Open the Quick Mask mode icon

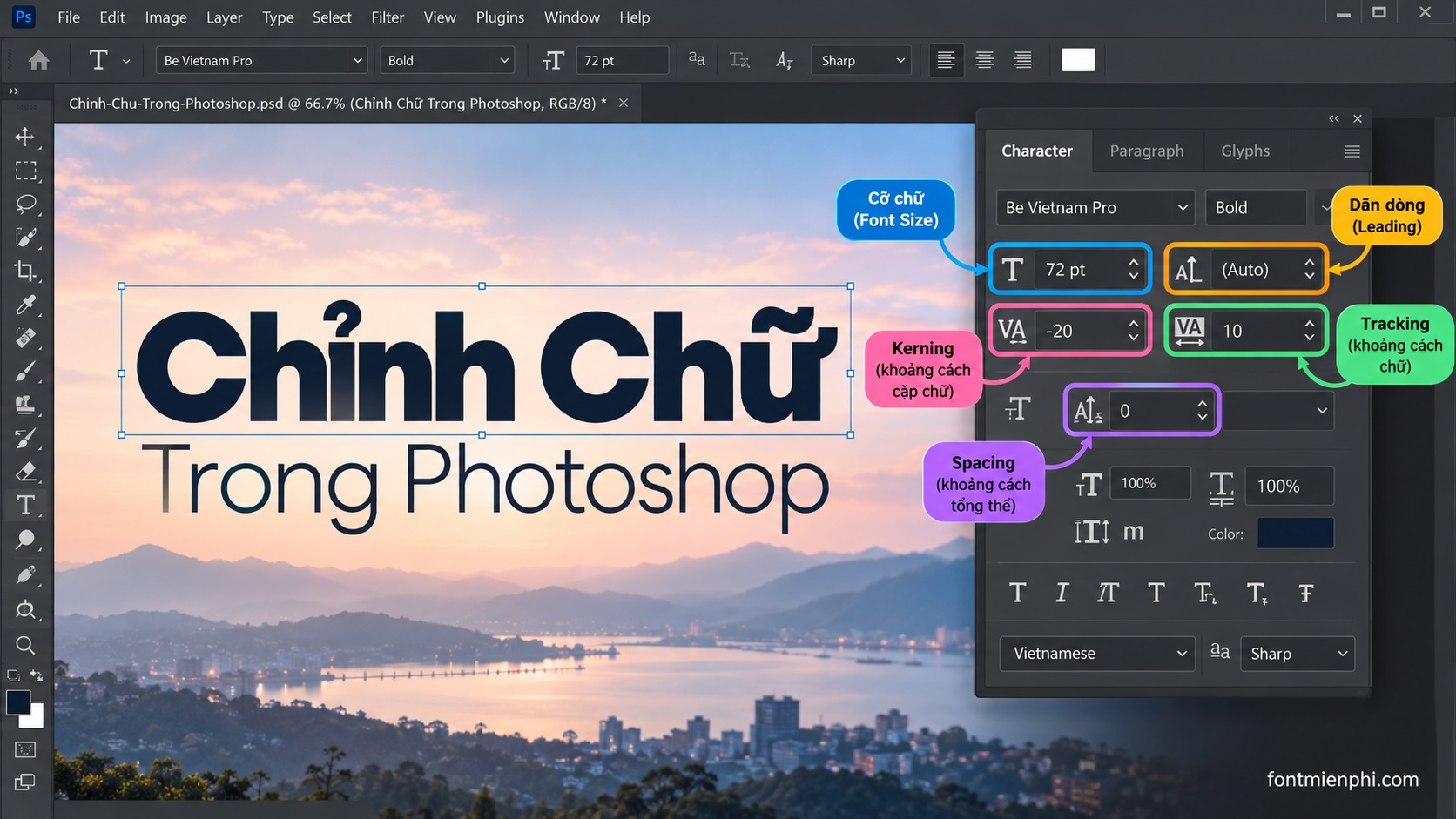25,749
